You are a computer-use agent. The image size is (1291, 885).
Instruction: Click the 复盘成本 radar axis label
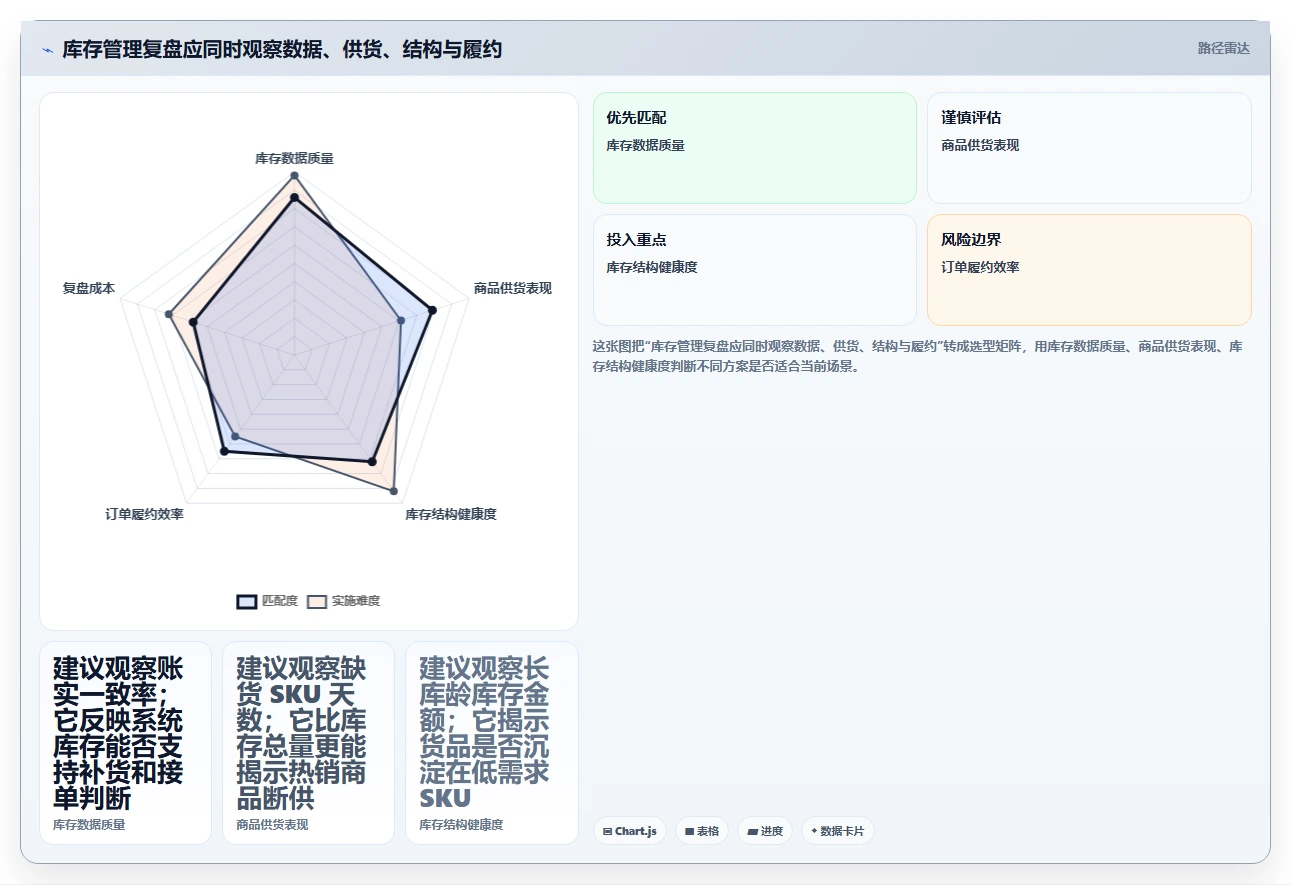(x=89, y=288)
